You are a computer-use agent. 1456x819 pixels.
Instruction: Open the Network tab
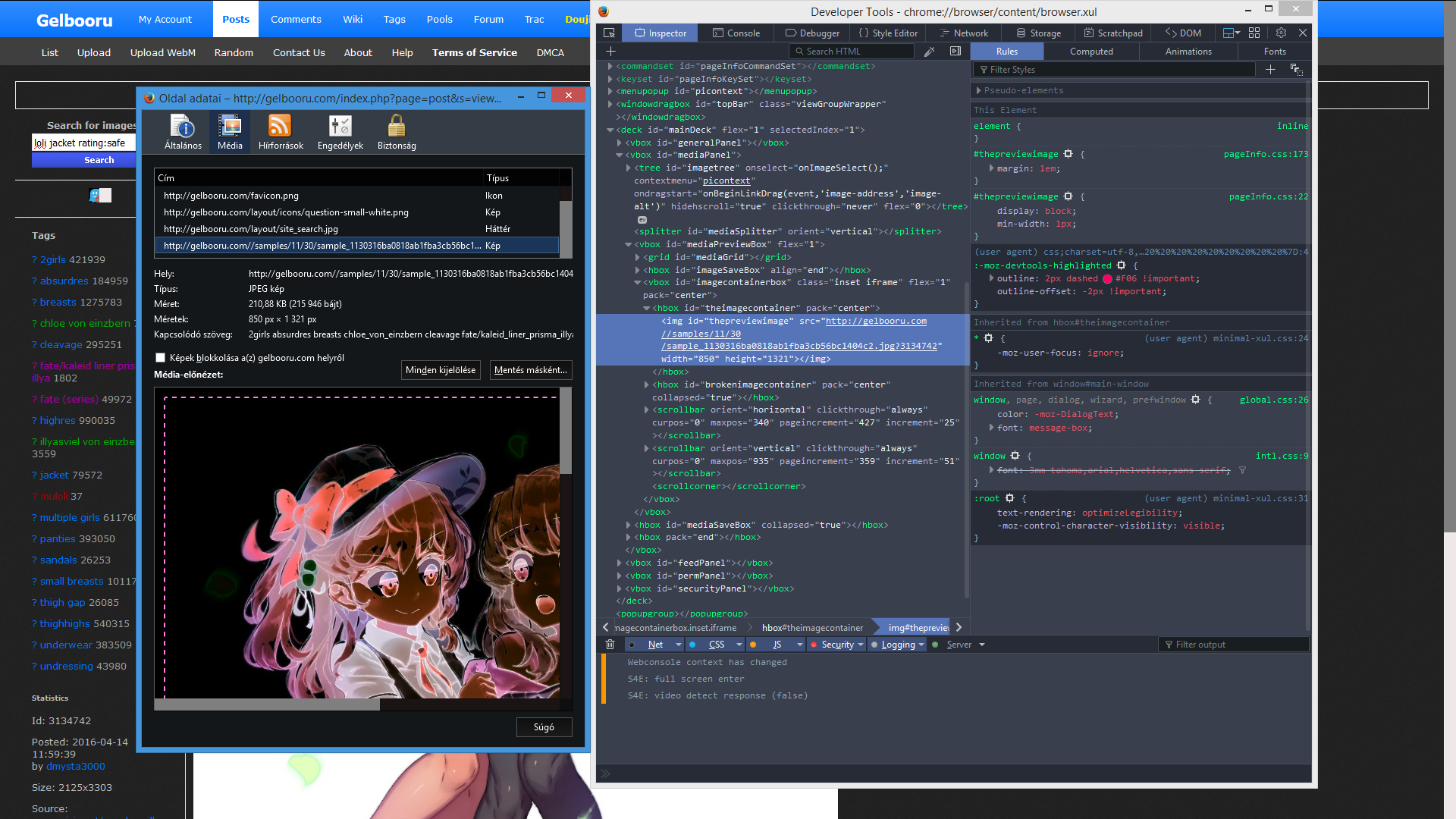964,33
